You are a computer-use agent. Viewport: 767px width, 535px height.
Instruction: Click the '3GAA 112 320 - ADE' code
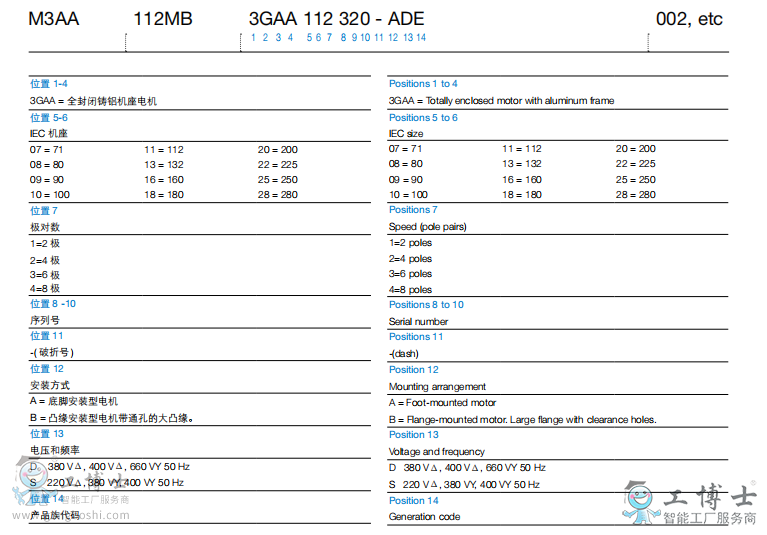(337, 19)
